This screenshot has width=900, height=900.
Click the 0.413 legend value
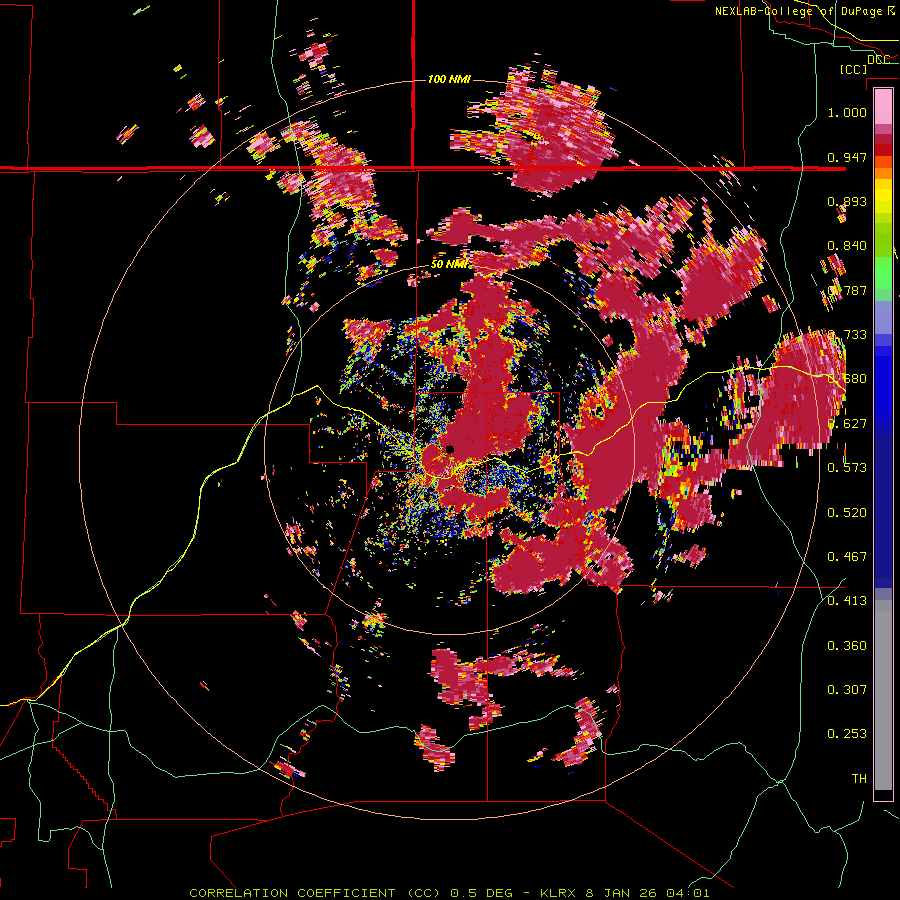click(847, 601)
